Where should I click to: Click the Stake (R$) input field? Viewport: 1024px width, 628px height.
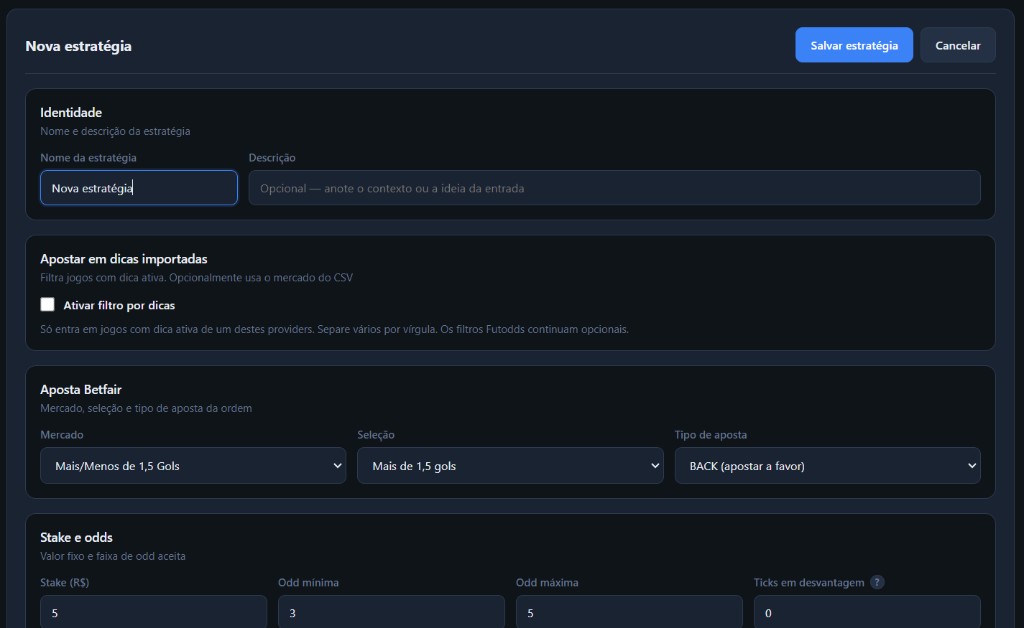pos(153,612)
